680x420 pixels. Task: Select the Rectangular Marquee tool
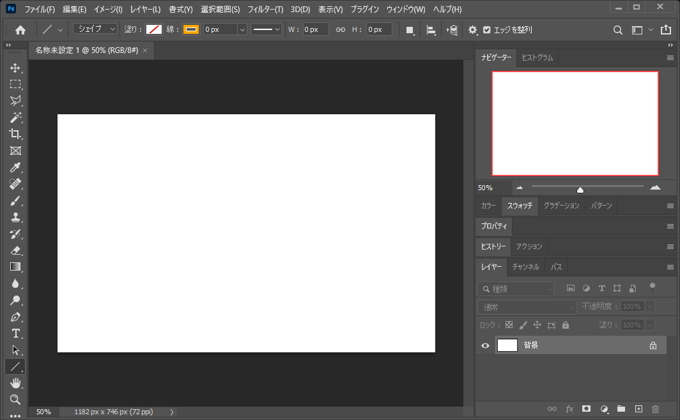click(x=15, y=84)
